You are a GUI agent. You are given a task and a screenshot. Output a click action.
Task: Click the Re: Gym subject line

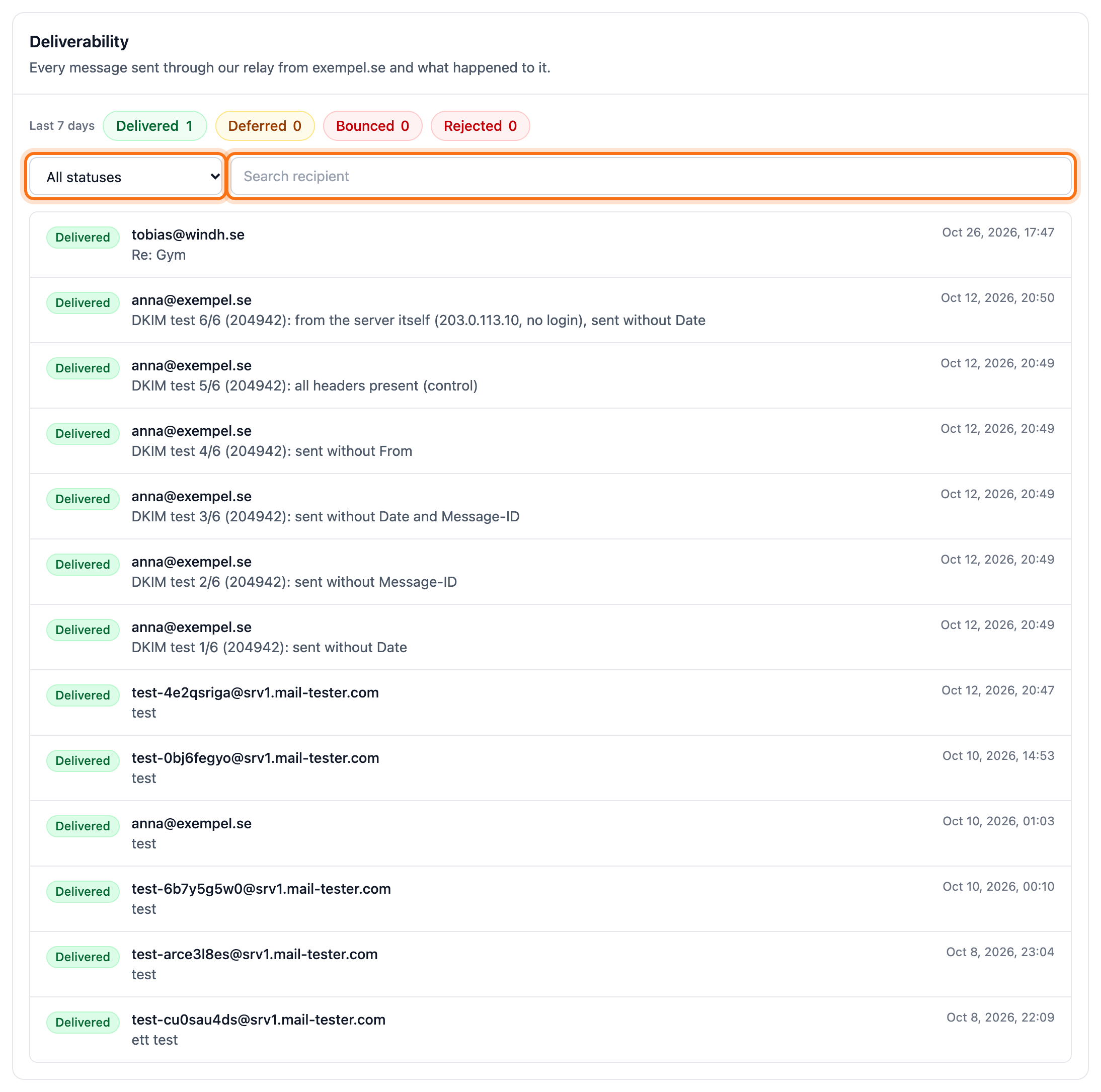(159, 255)
